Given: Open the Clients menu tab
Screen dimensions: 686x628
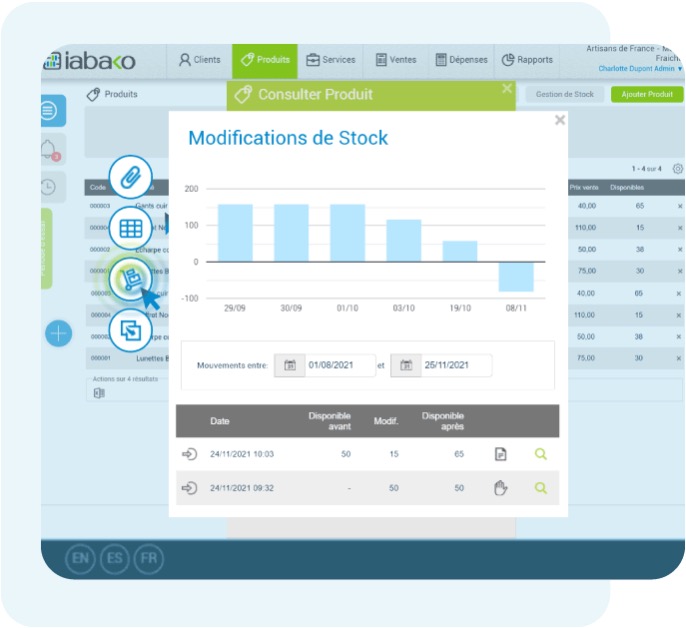Looking at the screenshot, I should [x=199, y=60].
